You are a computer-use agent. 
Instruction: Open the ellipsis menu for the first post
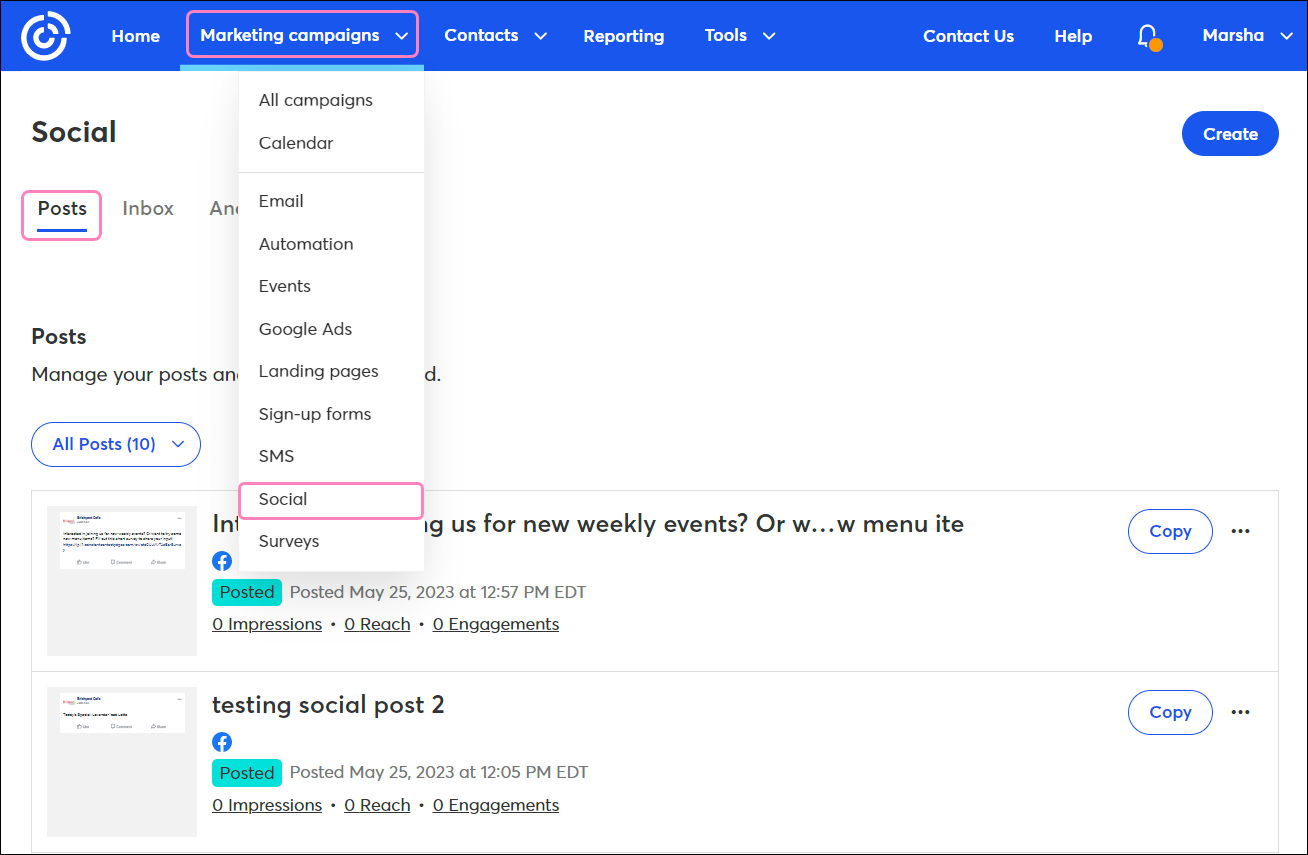[1241, 531]
